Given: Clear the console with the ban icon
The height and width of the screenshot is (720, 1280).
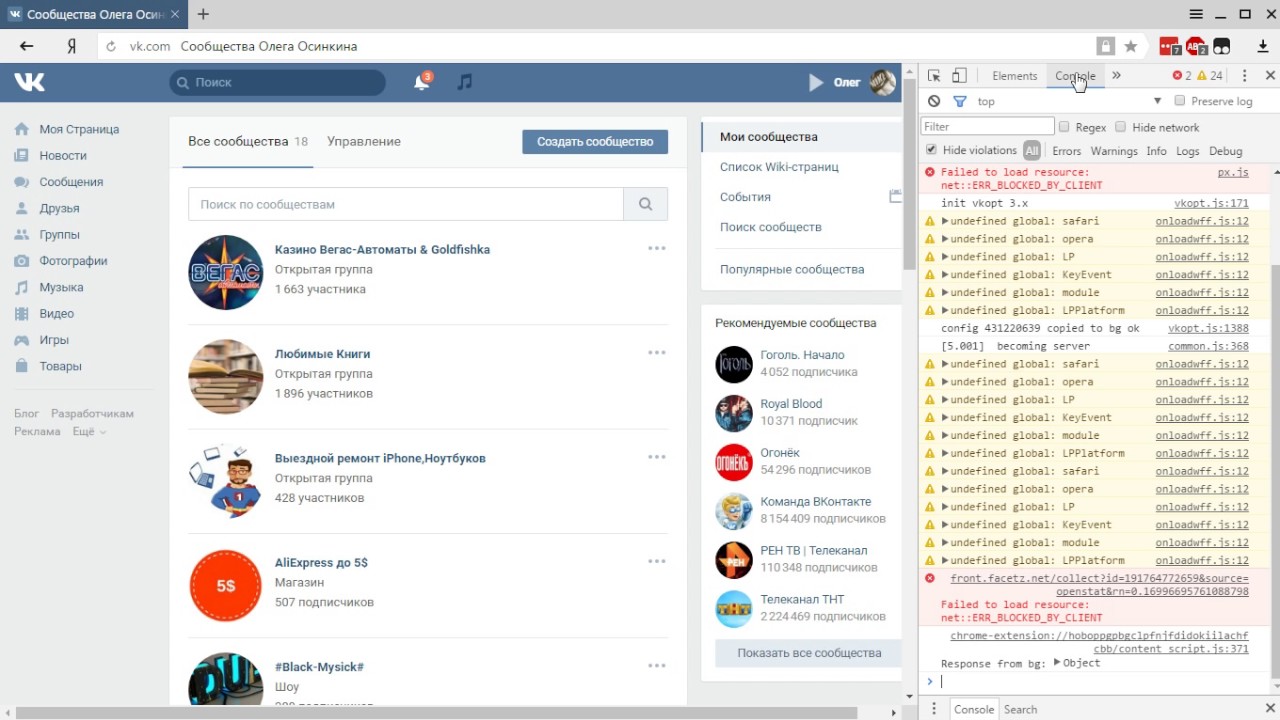Looking at the screenshot, I should pyautogui.click(x=934, y=101).
